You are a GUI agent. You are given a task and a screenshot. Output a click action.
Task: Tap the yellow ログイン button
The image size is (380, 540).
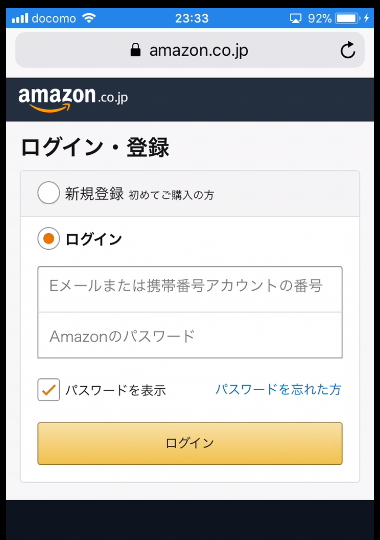(x=190, y=443)
